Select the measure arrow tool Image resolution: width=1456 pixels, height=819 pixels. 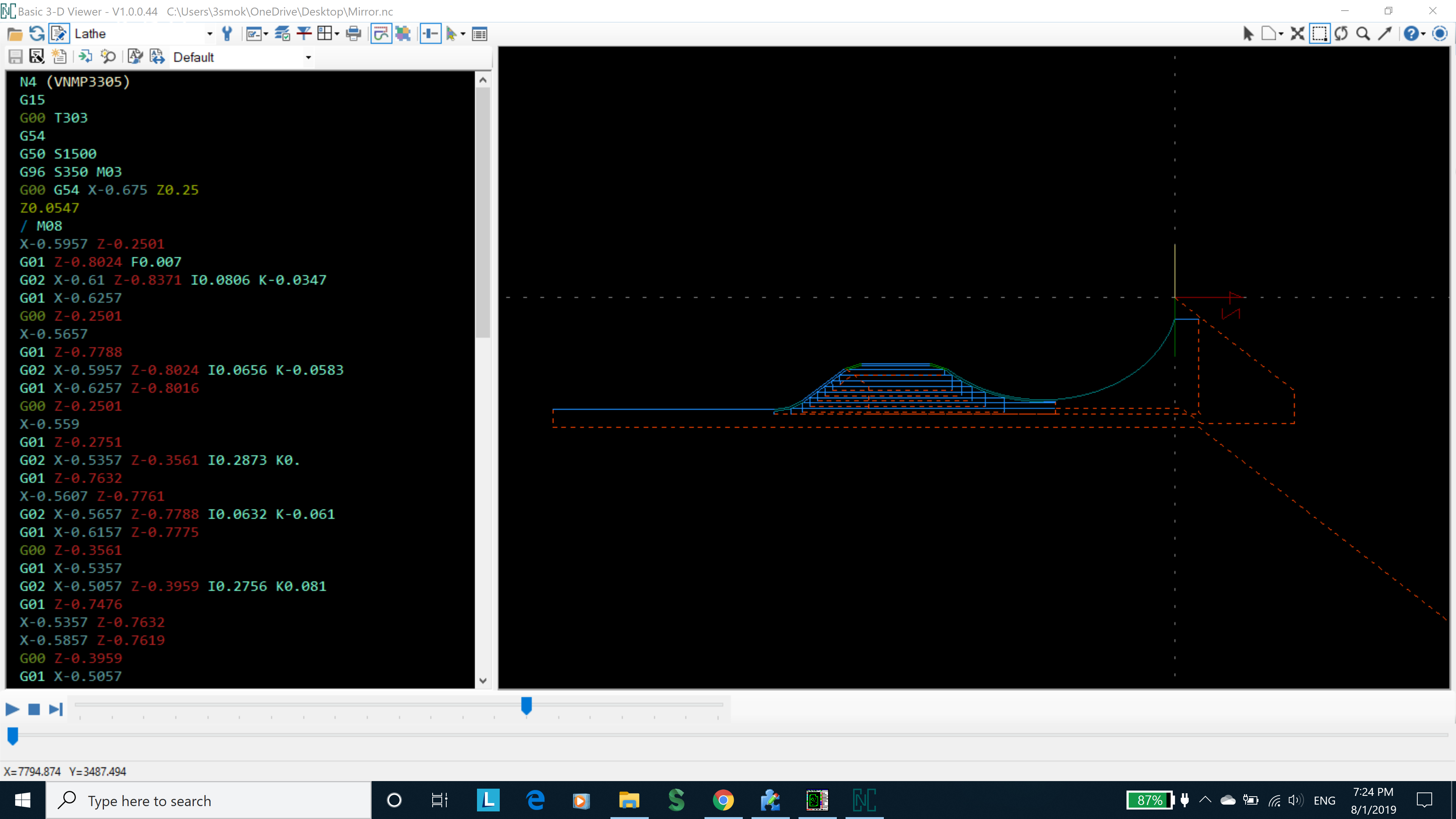(1384, 34)
